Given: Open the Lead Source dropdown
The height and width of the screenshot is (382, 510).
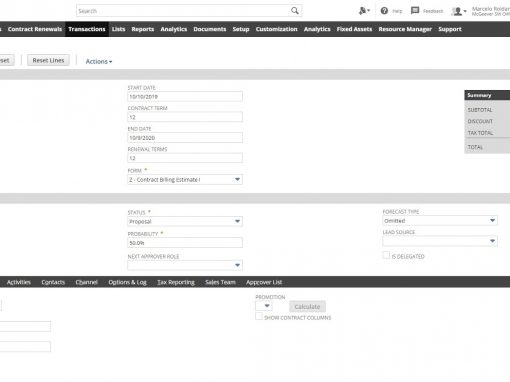Looking at the screenshot, I should point(440,241).
